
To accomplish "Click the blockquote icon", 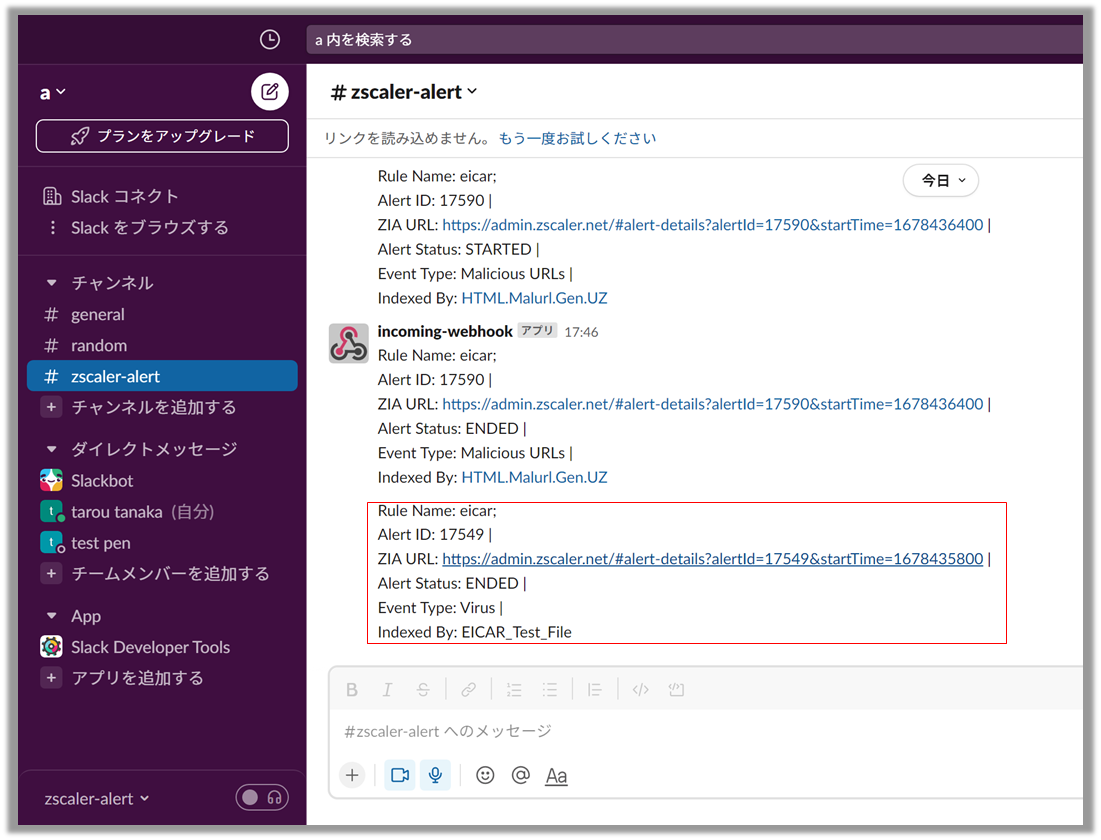I will click(x=595, y=690).
